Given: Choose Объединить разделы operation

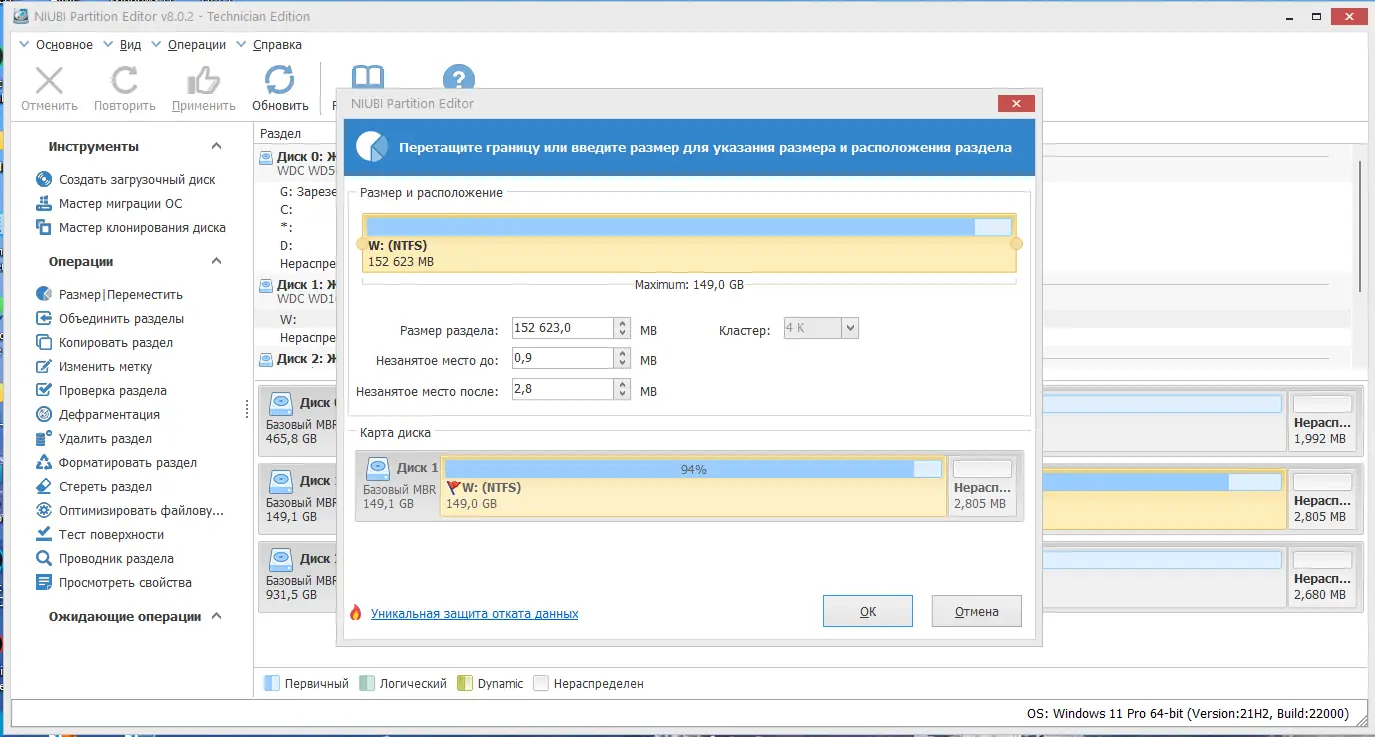Looking at the screenshot, I should pyautogui.click(x=121, y=319).
